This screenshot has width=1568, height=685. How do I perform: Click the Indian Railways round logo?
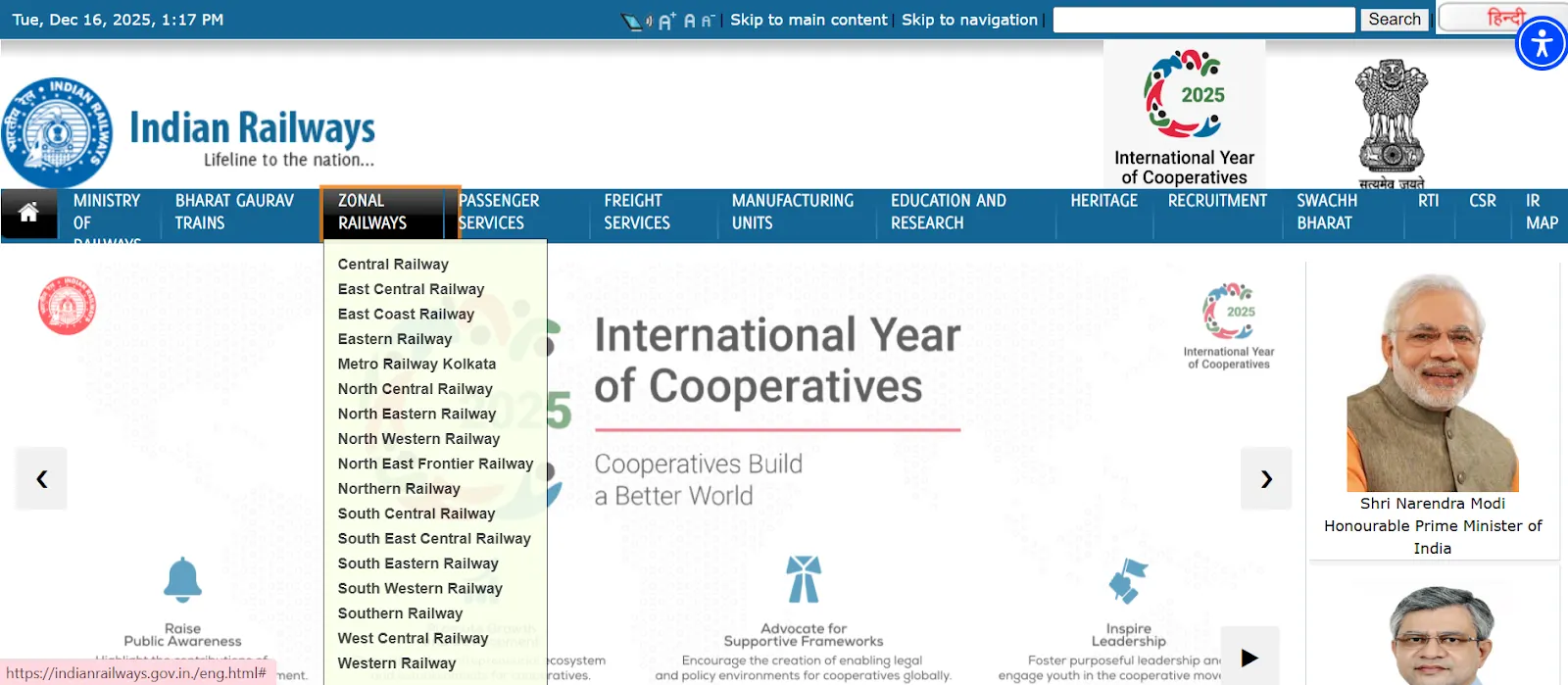[x=57, y=132]
